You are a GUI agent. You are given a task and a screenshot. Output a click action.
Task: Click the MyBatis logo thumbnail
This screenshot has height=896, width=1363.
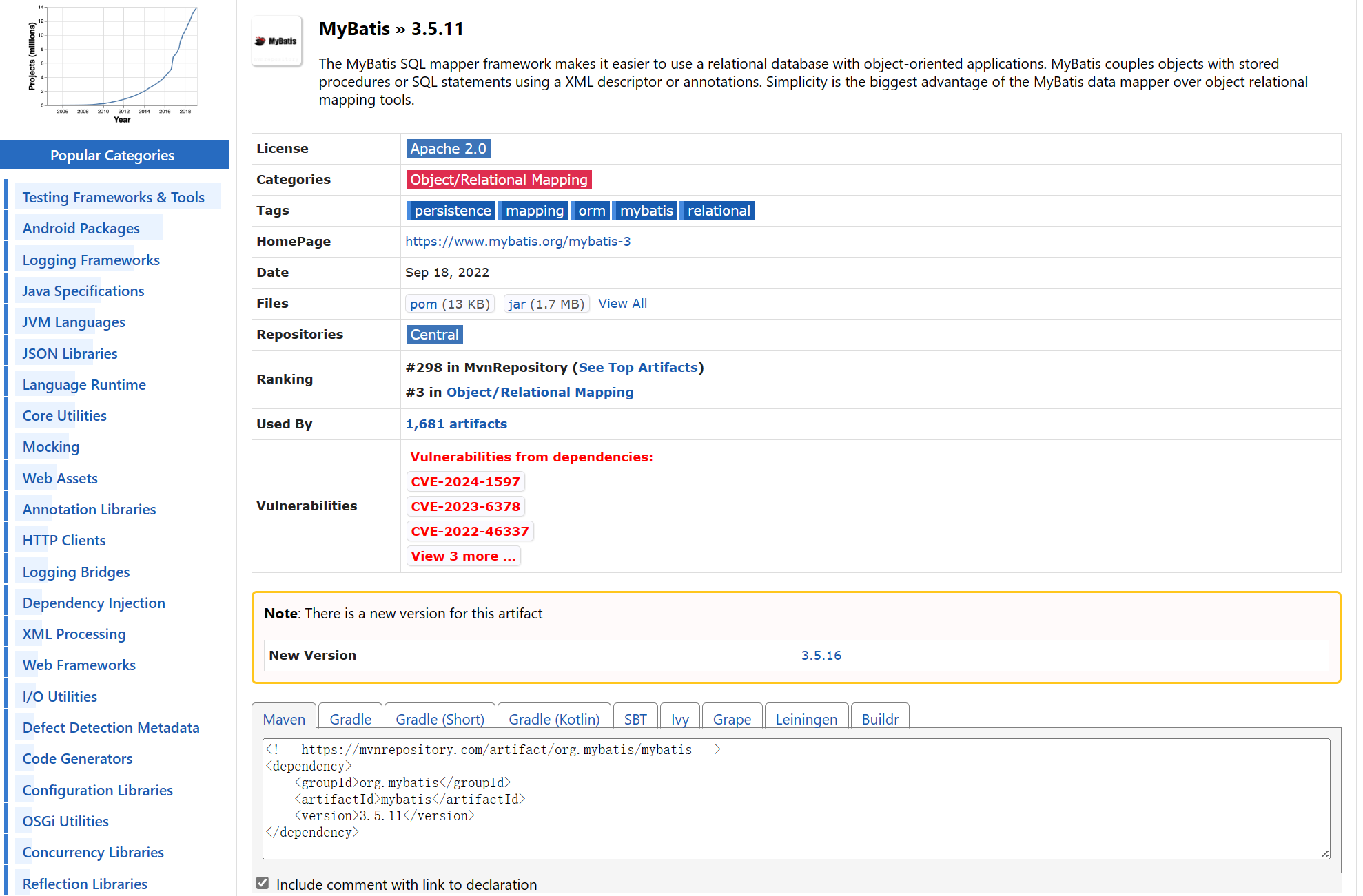(277, 41)
